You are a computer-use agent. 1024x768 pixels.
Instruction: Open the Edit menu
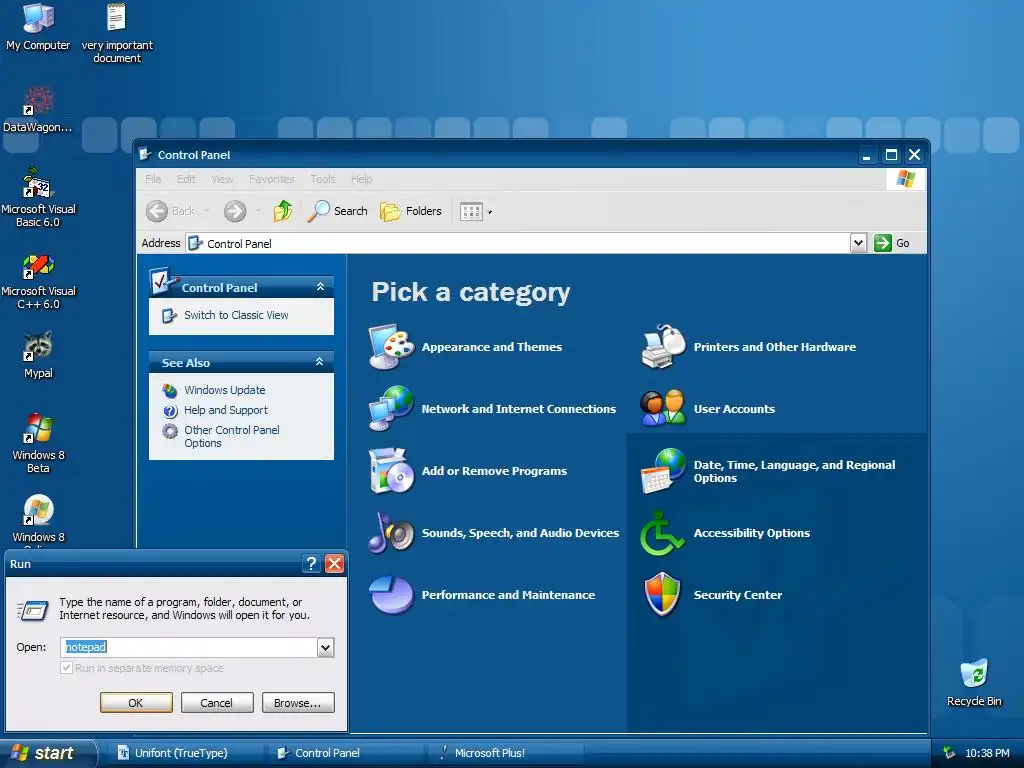point(186,179)
